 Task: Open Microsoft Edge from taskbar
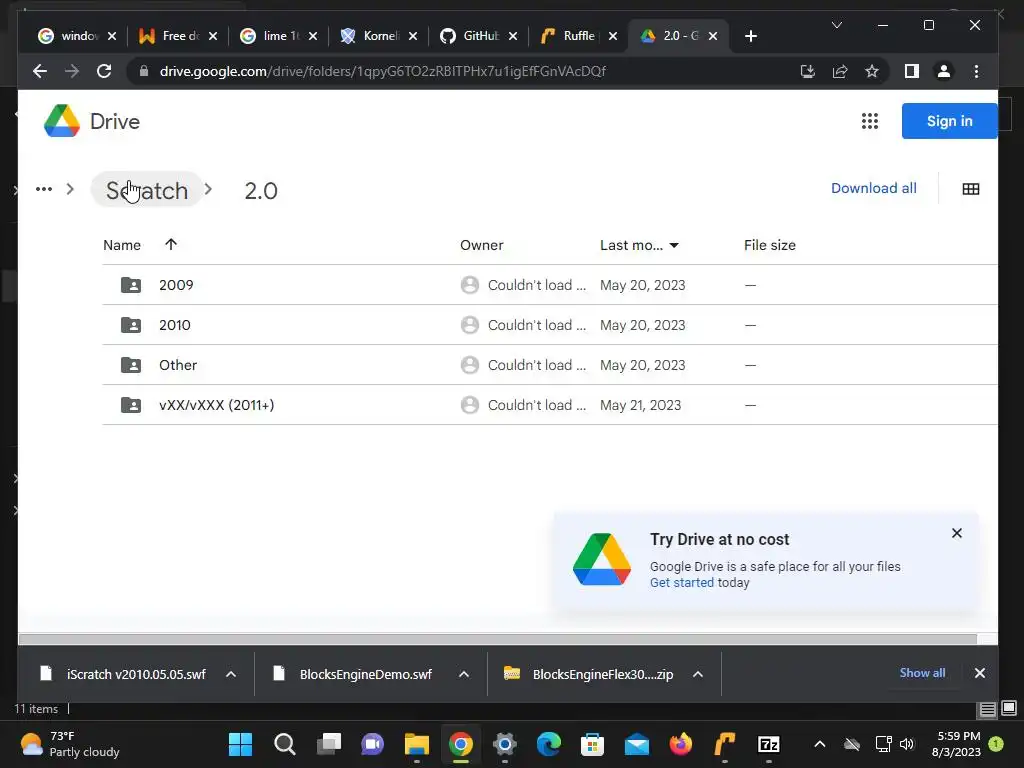click(x=549, y=744)
